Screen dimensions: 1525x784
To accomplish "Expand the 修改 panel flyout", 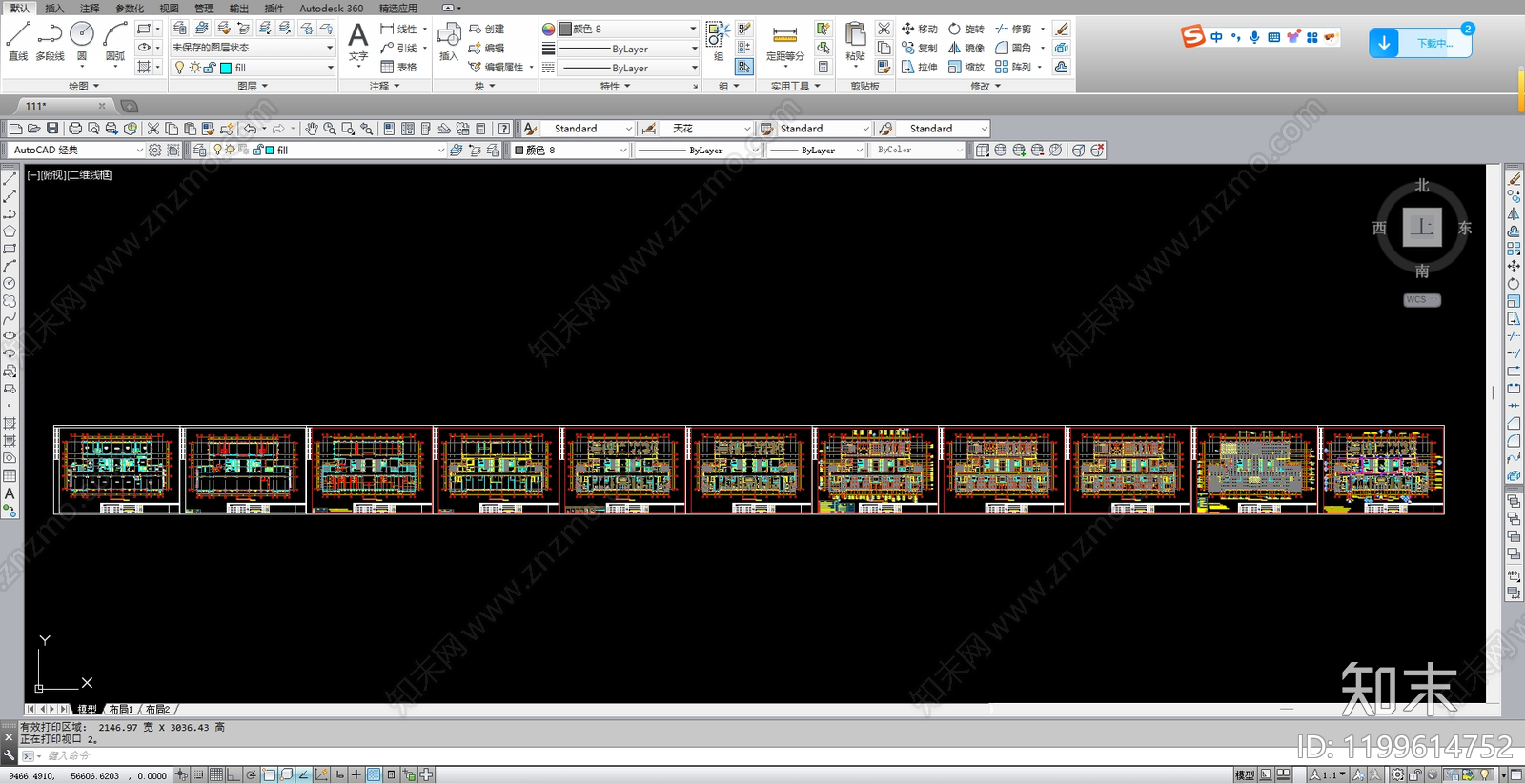I will click(986, 86).
